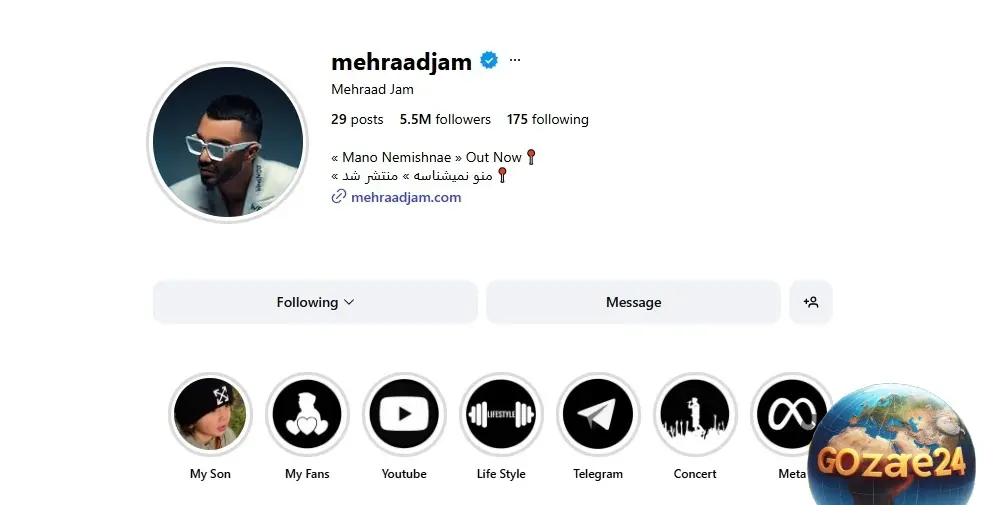View the Life Style highlight

[x=501, y=414]
